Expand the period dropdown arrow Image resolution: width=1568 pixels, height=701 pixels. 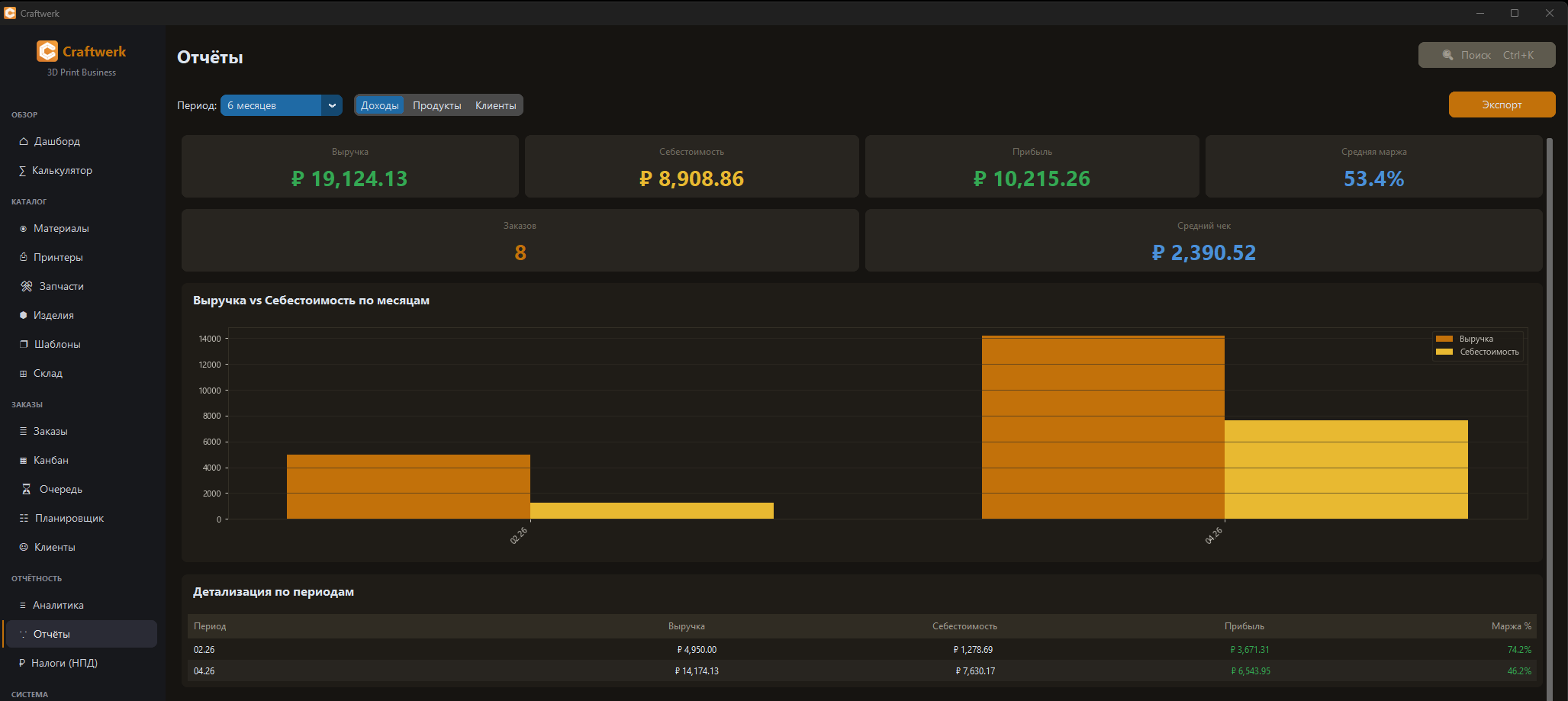332,105
